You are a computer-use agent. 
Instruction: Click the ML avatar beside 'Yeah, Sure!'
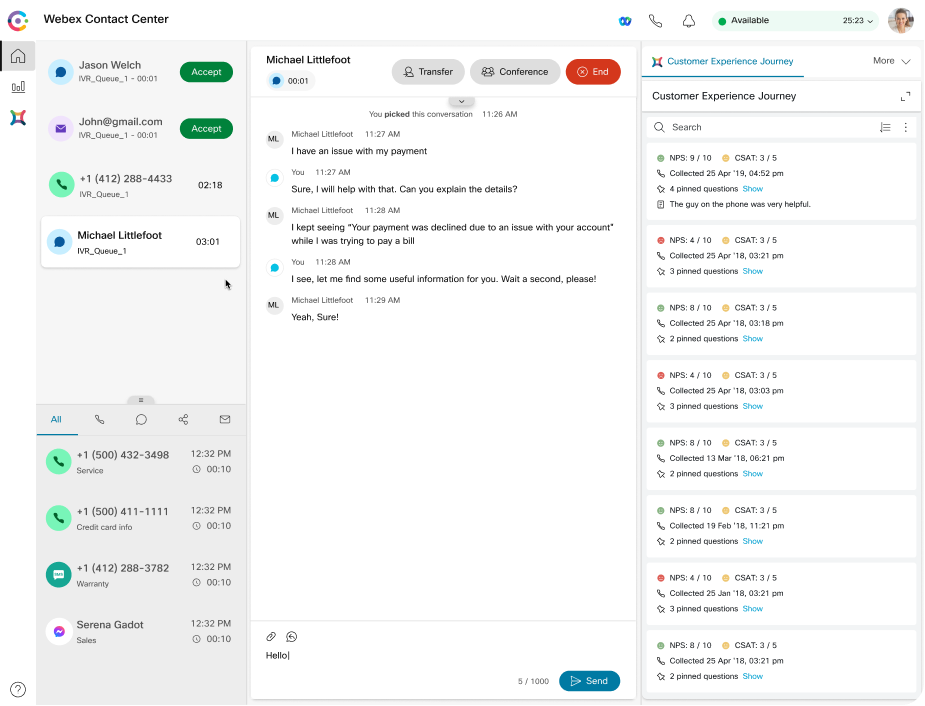coord(274,306)
